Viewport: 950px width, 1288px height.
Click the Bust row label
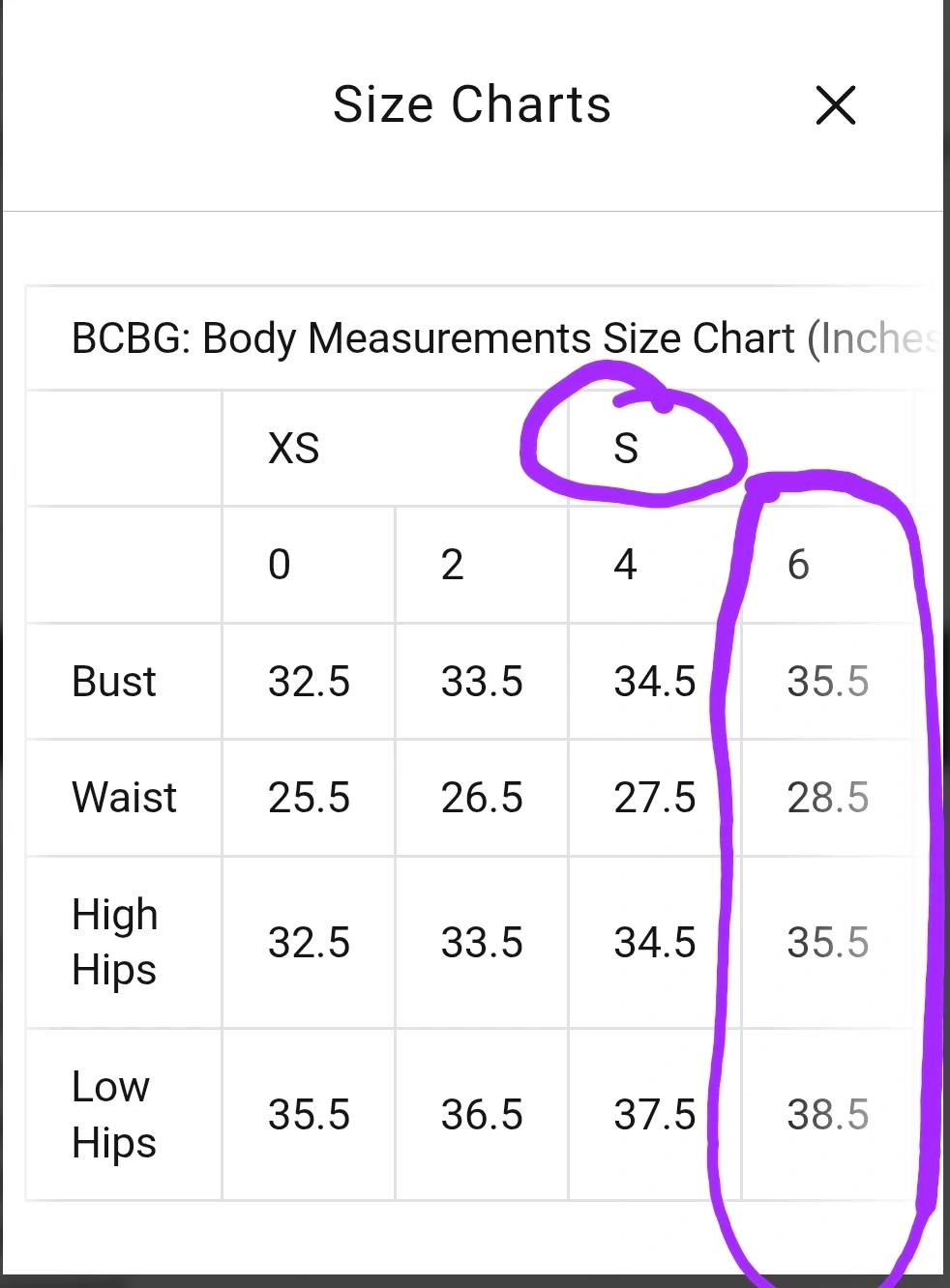(114, 682)
